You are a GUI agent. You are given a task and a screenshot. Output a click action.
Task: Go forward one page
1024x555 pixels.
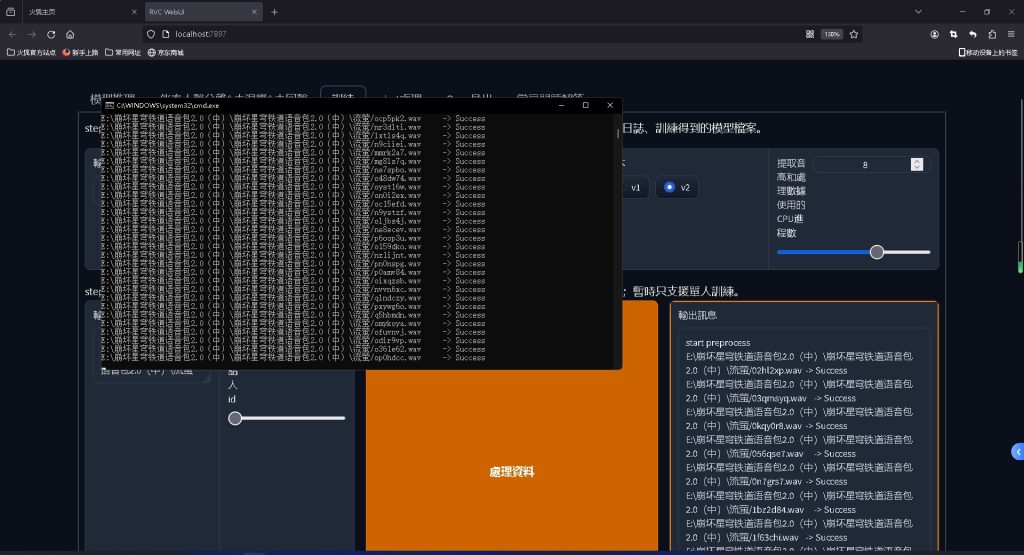point(31,34)
